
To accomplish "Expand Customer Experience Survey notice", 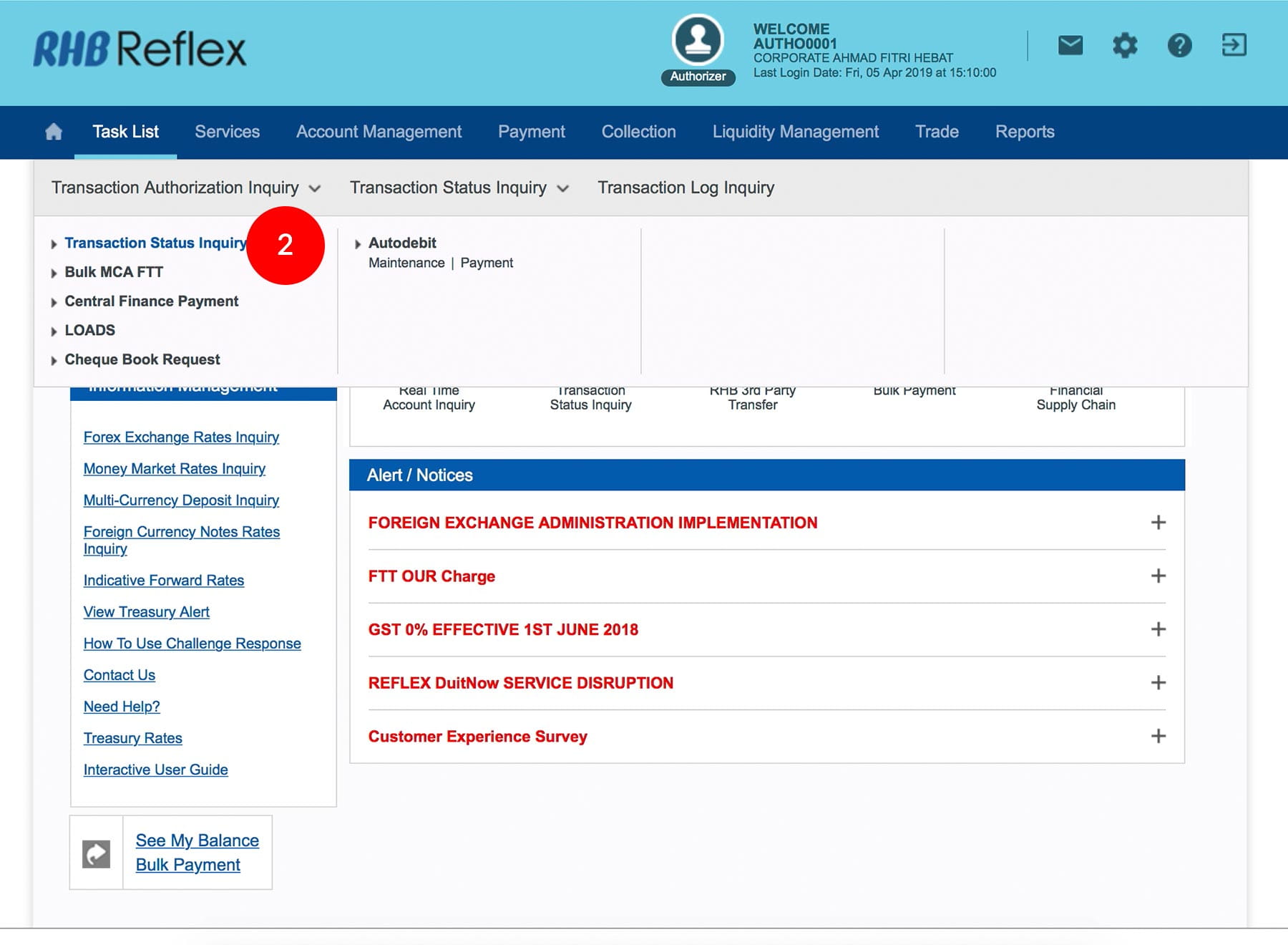I will pyautogui.click(x=1158, y=736).
